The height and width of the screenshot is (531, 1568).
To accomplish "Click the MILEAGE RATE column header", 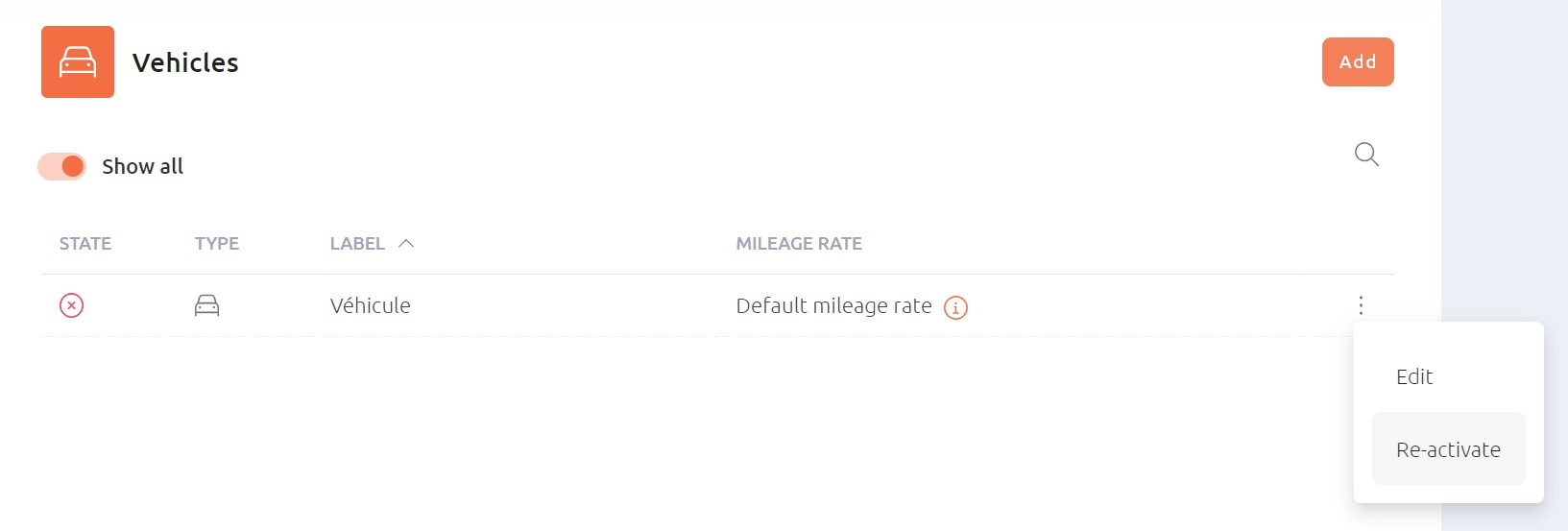I will point(799,244).
